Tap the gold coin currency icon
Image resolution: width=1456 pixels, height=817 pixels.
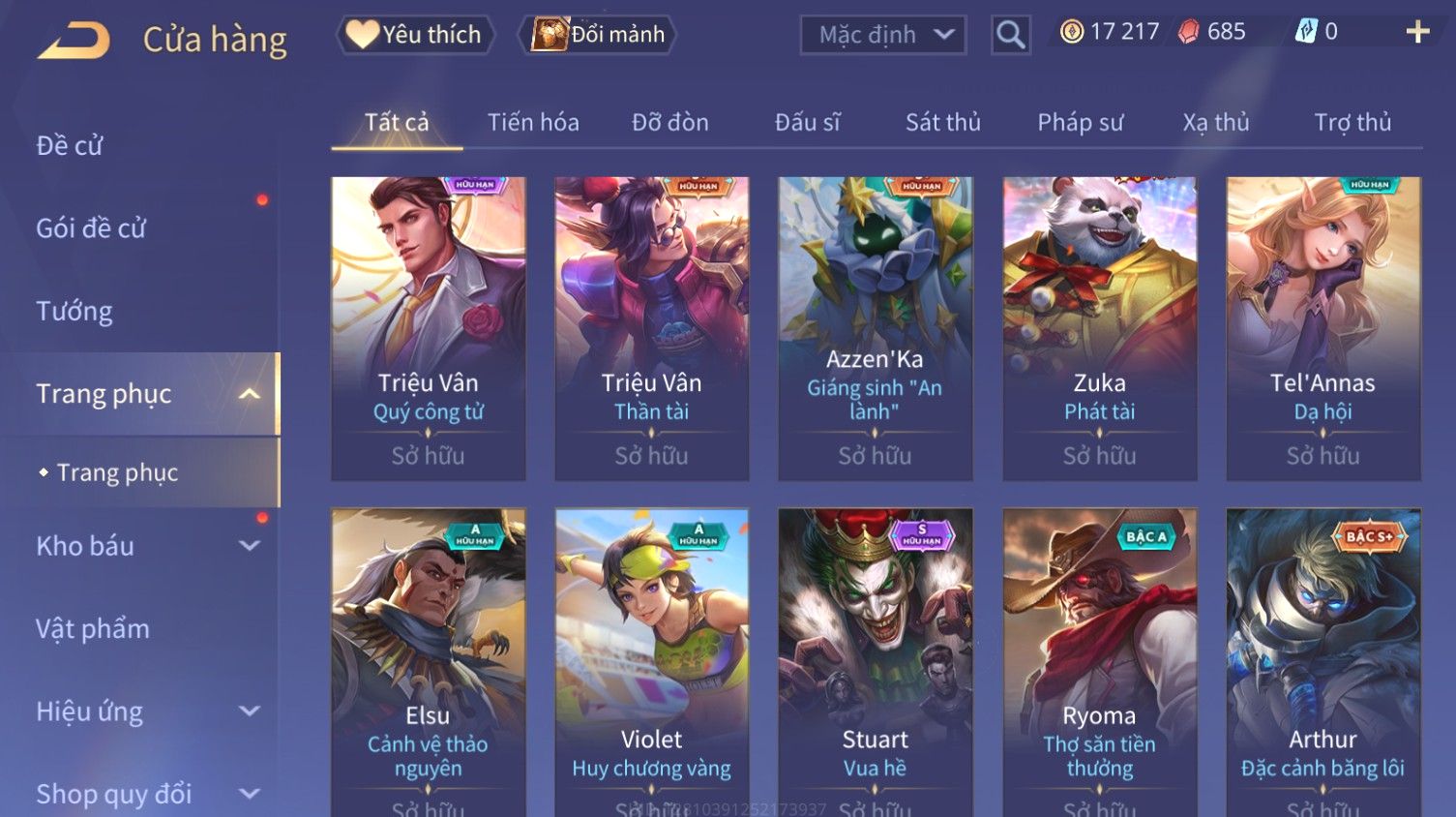click(1072, 32)
